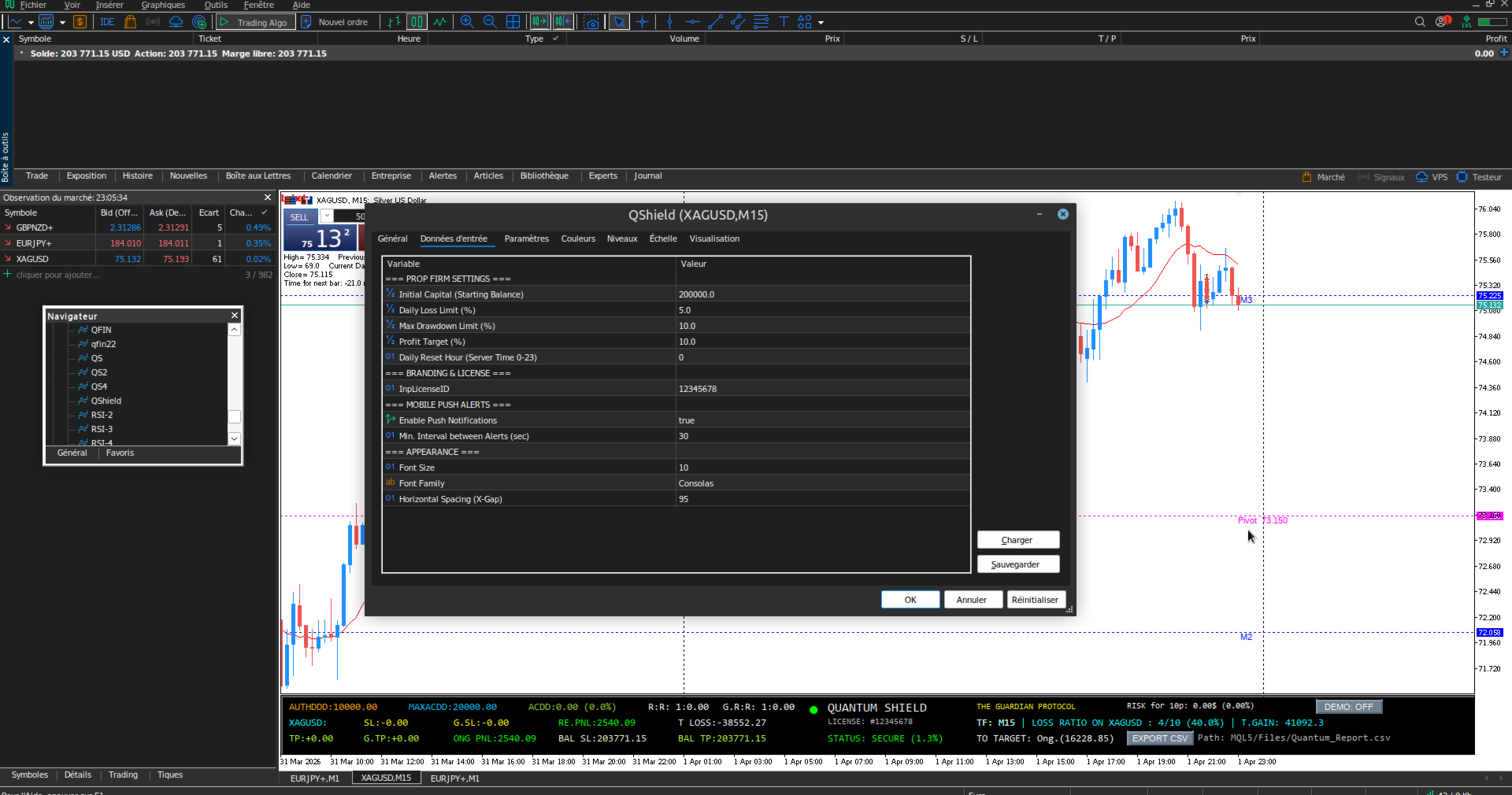Viewport: 1512px width, 795px height.
Task: Confirm the QShield dialog with OK
Action: [x=910, y=600]
